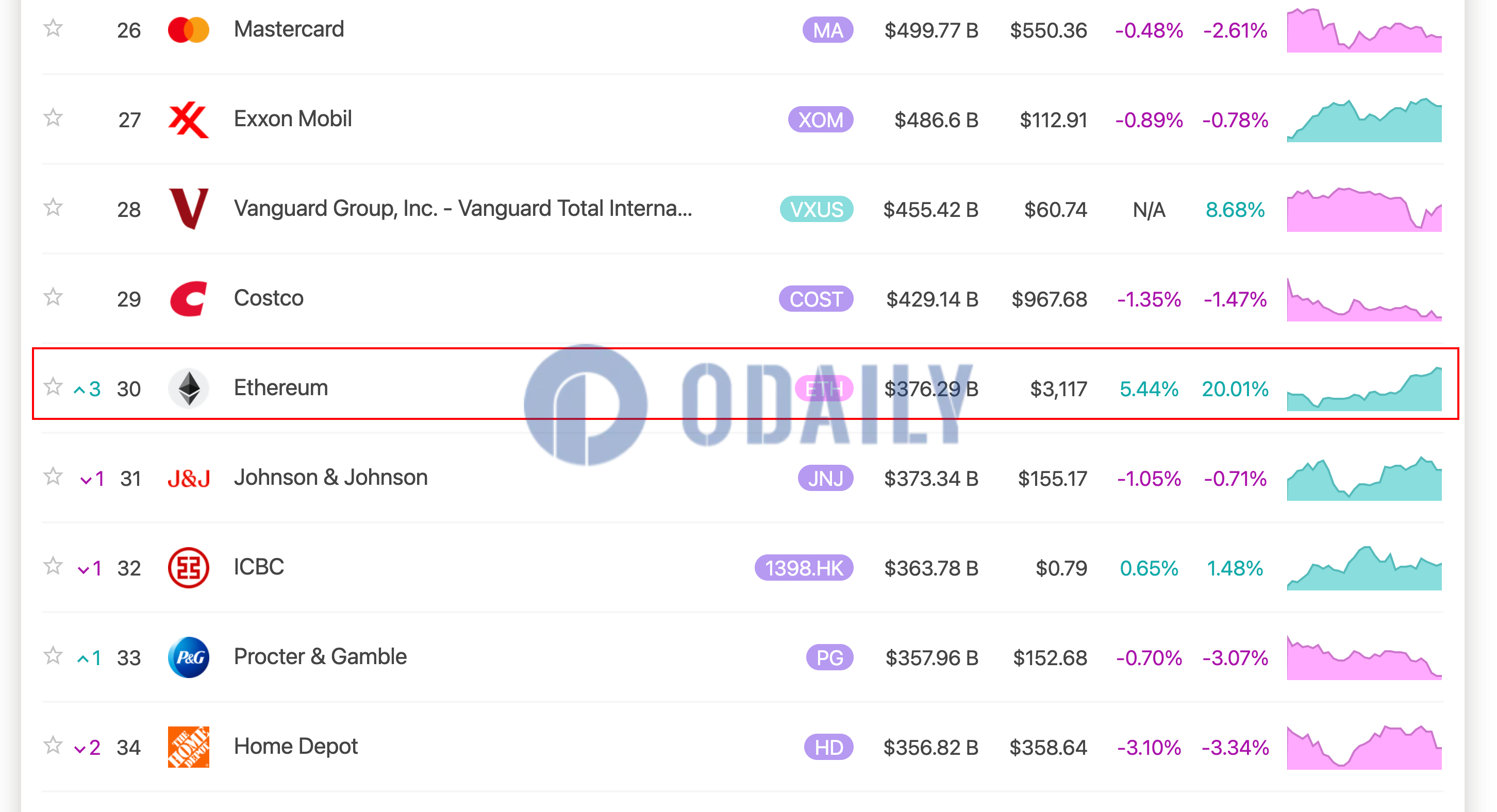Click the Home Depot orange logo
1497x812 pixels.
pos(188,747)
